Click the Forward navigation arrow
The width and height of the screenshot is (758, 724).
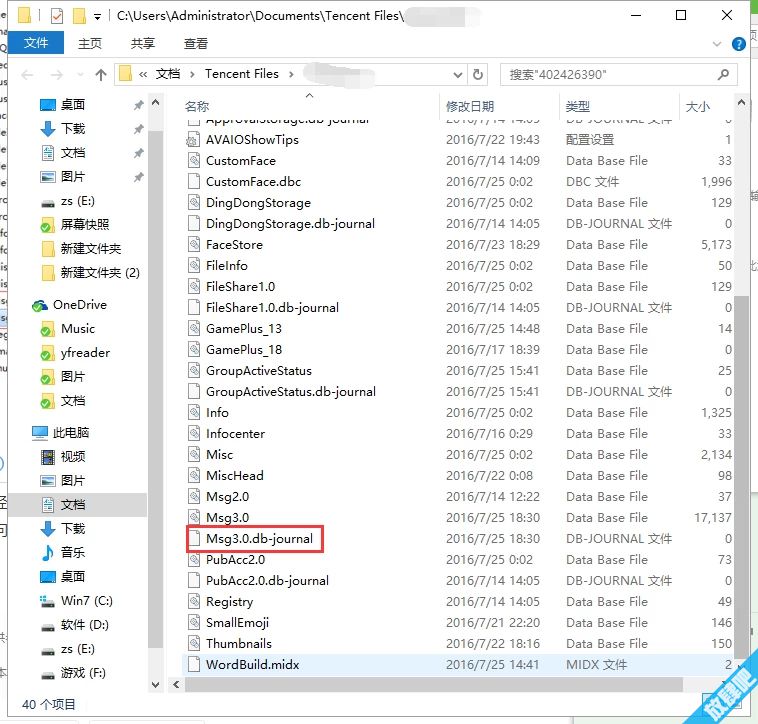(x=57, y=74)
